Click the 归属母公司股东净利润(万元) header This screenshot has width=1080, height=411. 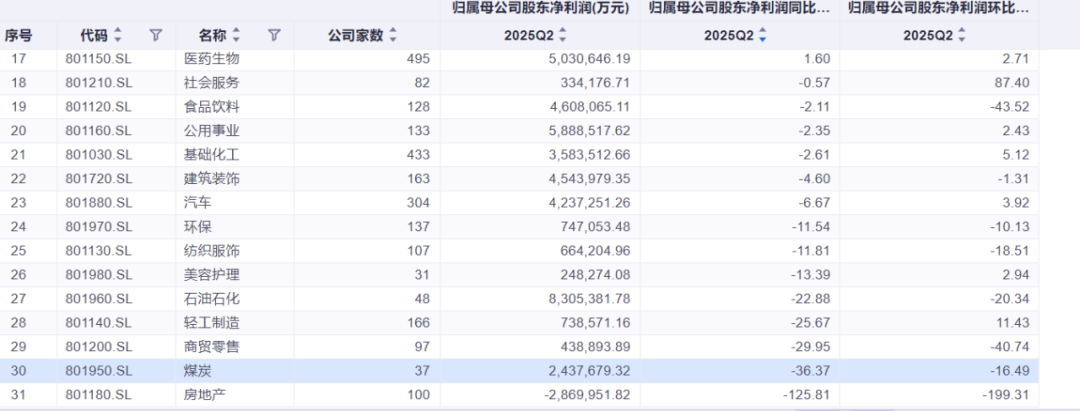point(540,10)
